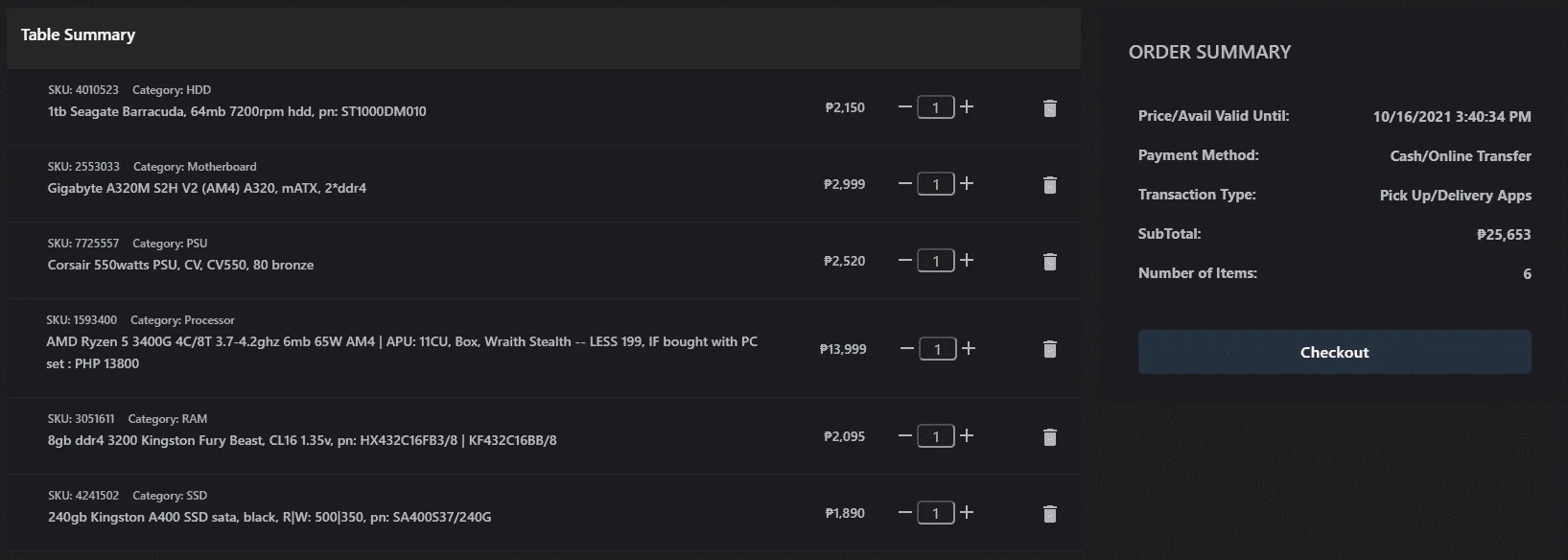The width and height of the screenshot is (1568, 560).
Task: Increase quantity of Seagate Barracuda HDD
Action: click(x=967, y=106)
